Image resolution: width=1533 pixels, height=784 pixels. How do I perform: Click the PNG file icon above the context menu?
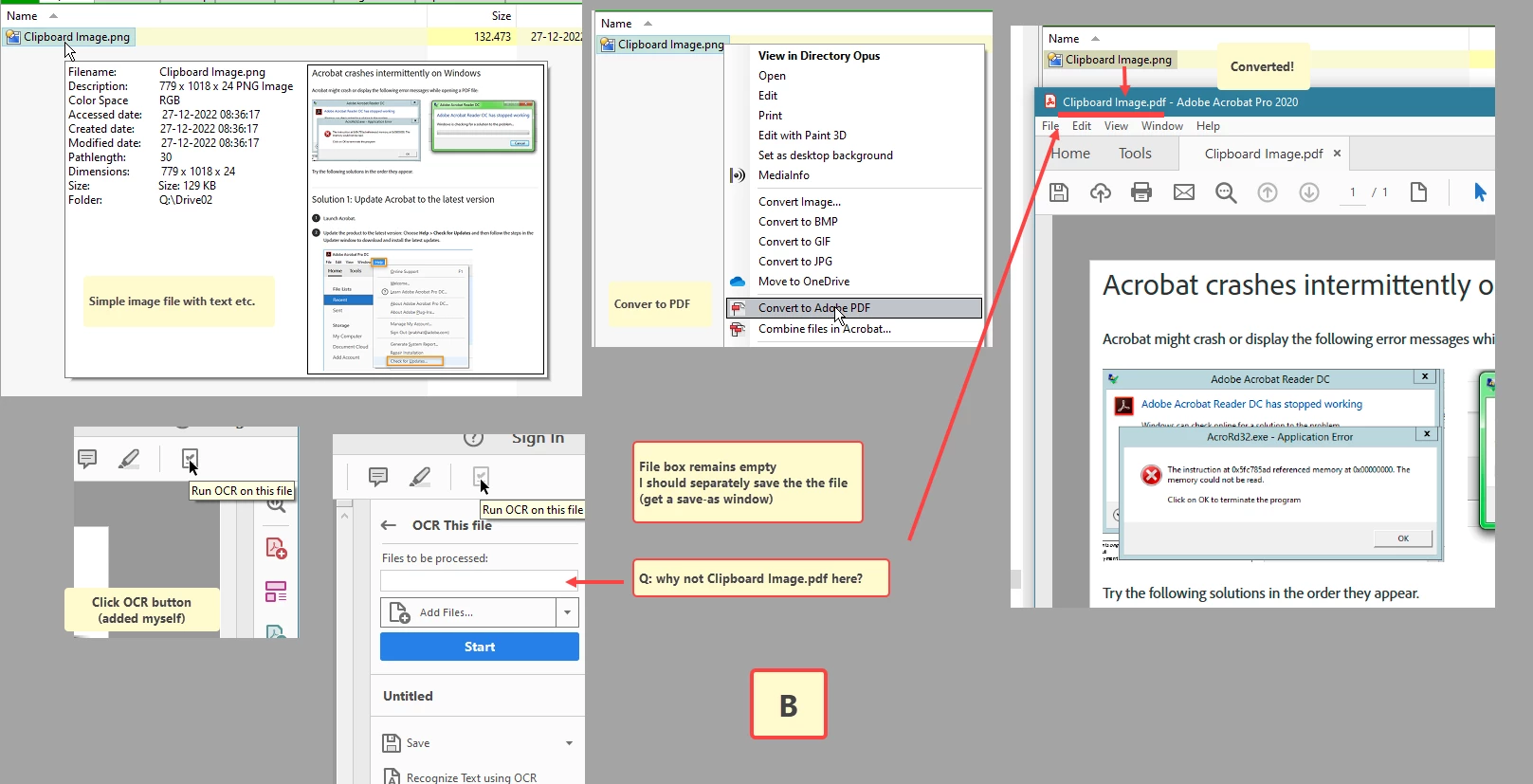coord(608,45)
